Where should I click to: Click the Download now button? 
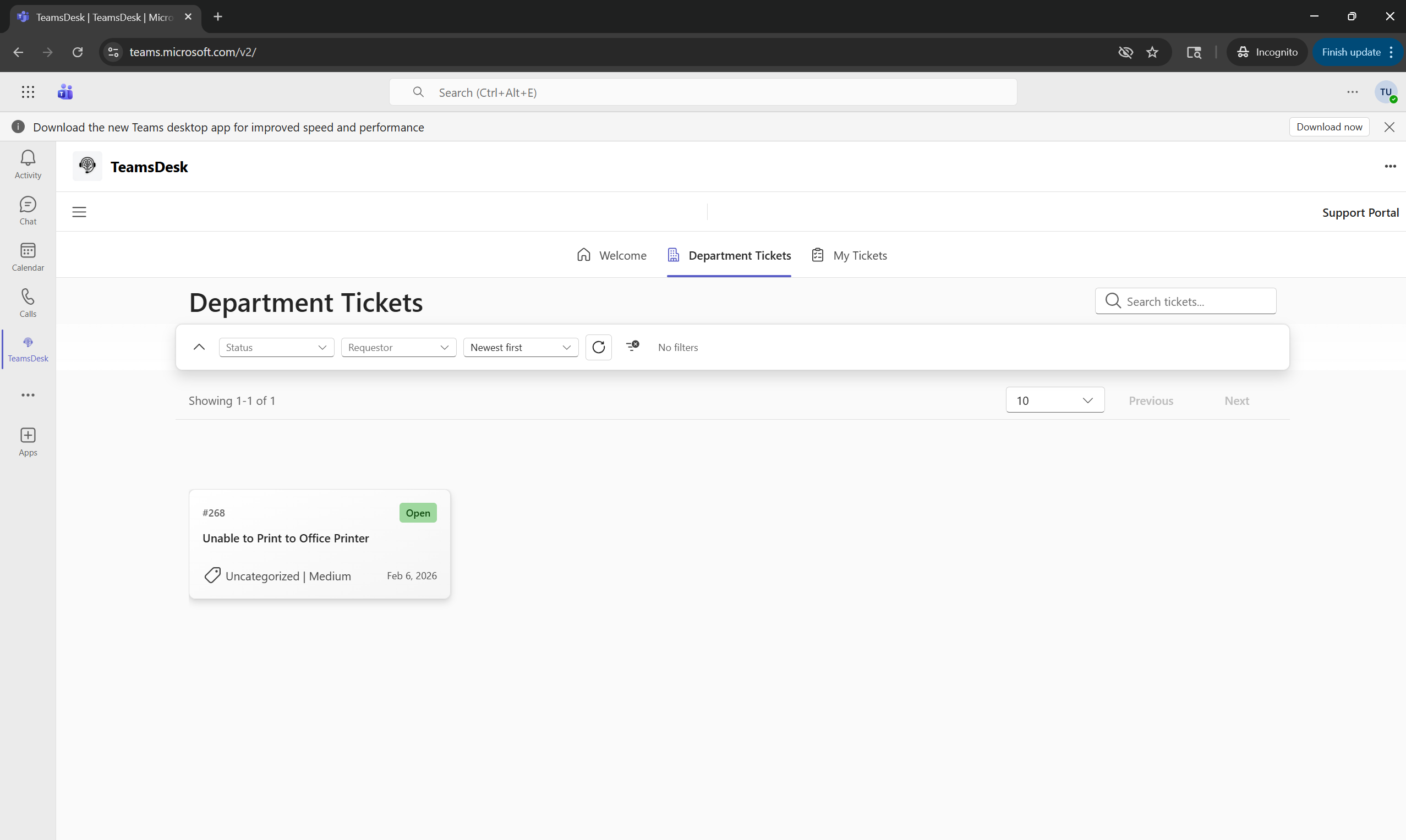[1329, 126]
